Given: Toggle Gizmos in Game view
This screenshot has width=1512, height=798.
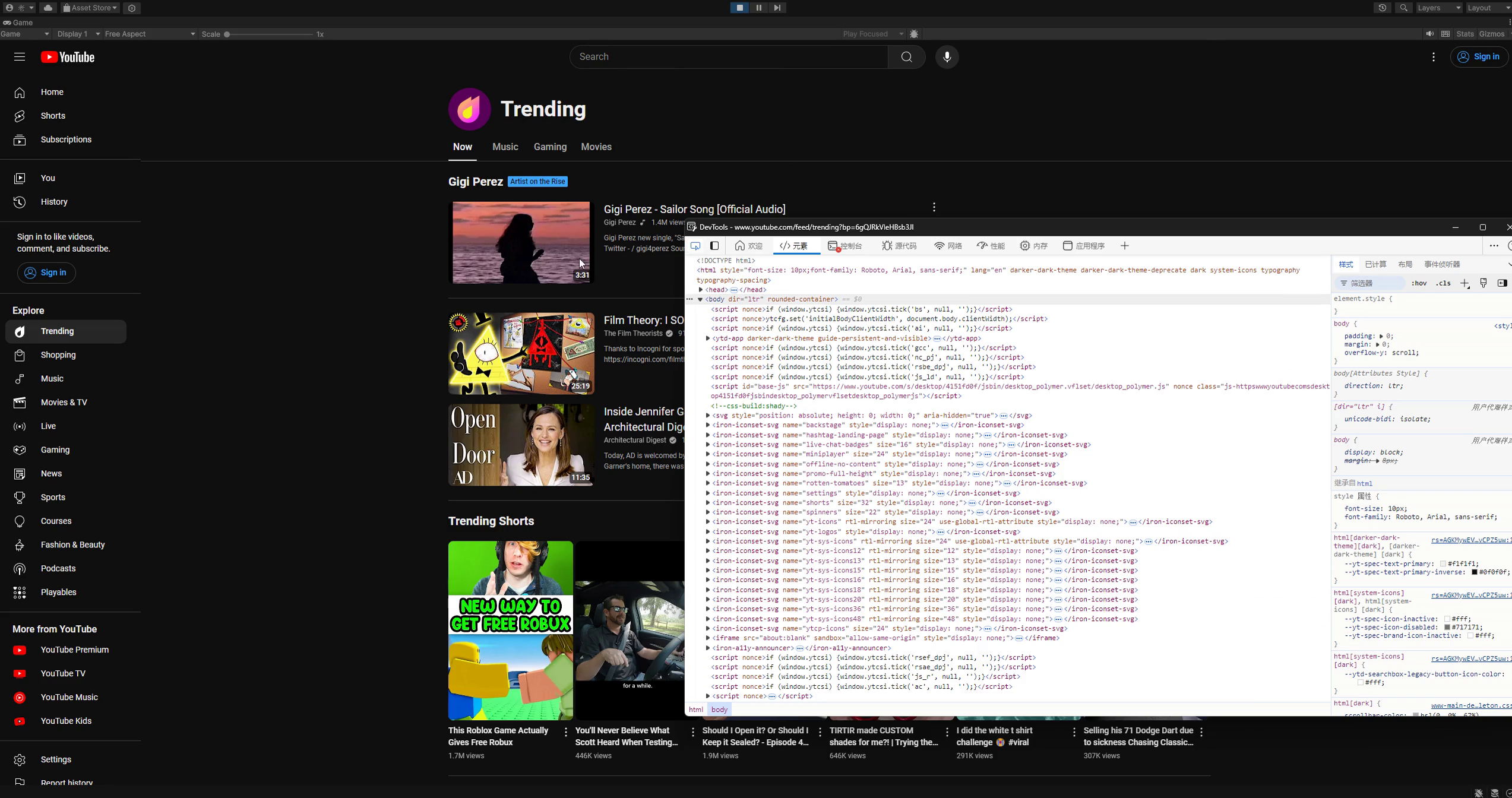Looking at the screenshot, I should pos(1492,34).
